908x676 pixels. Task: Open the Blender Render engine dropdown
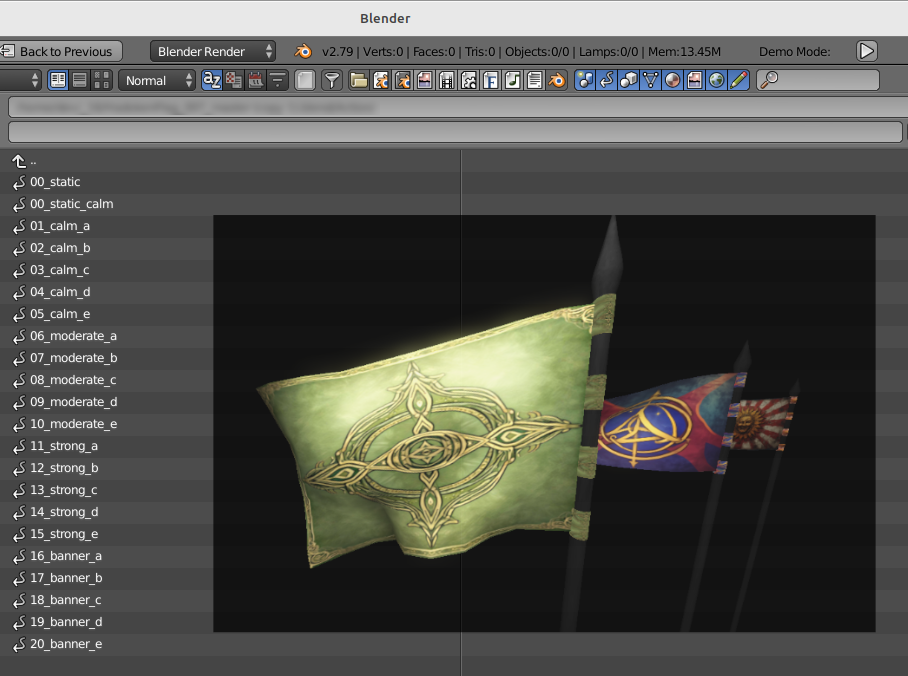coord(213,51)
